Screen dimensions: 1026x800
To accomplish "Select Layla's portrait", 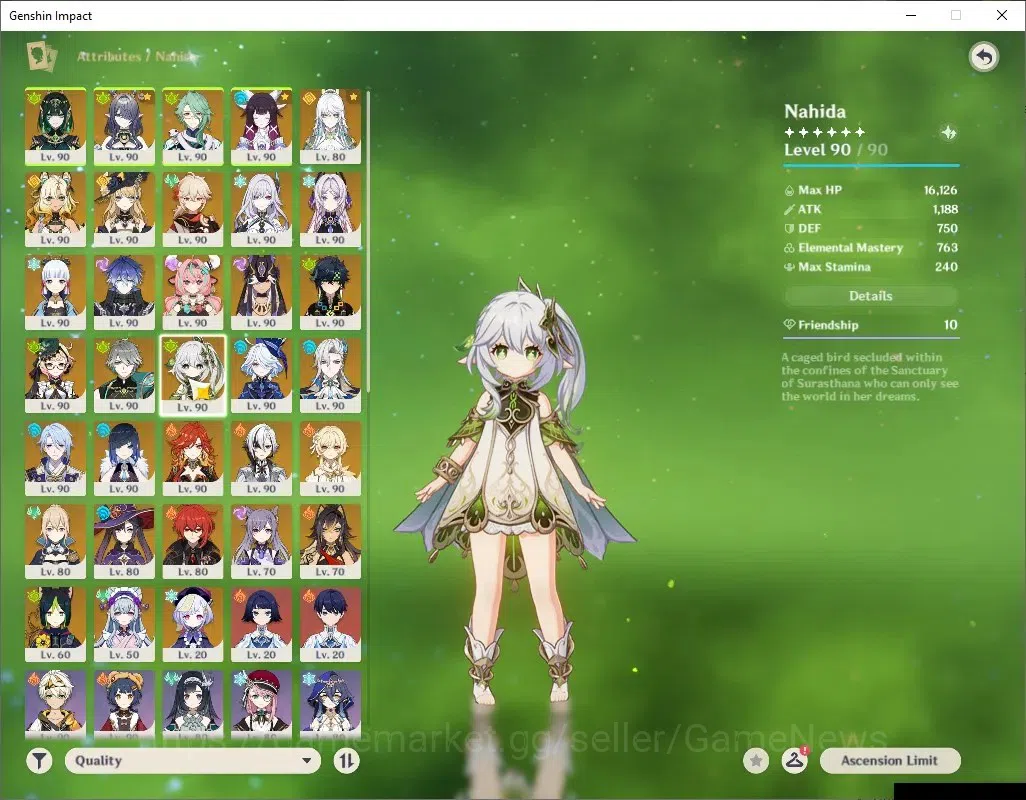I will pos(330,706).
